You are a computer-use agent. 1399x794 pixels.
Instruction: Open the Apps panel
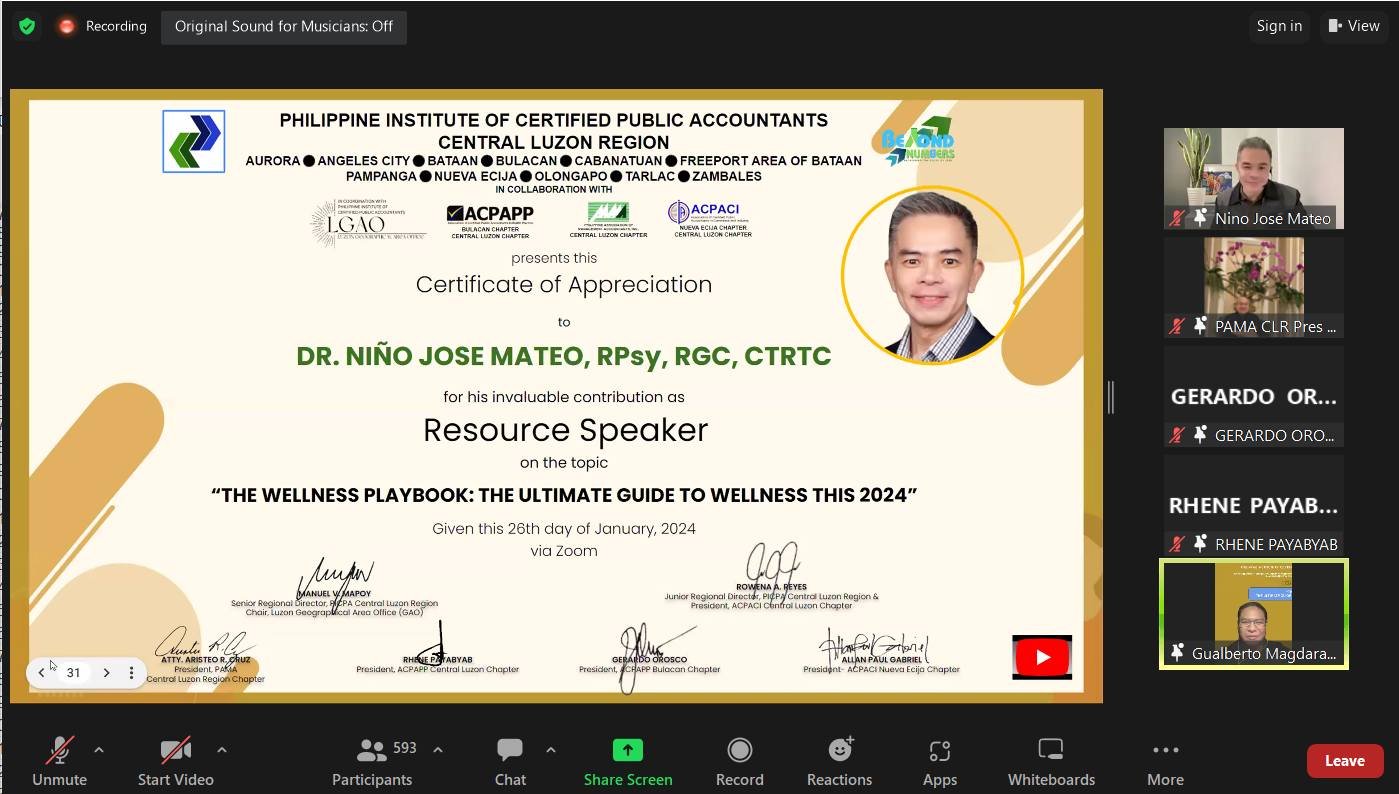(x=939, y=762)
